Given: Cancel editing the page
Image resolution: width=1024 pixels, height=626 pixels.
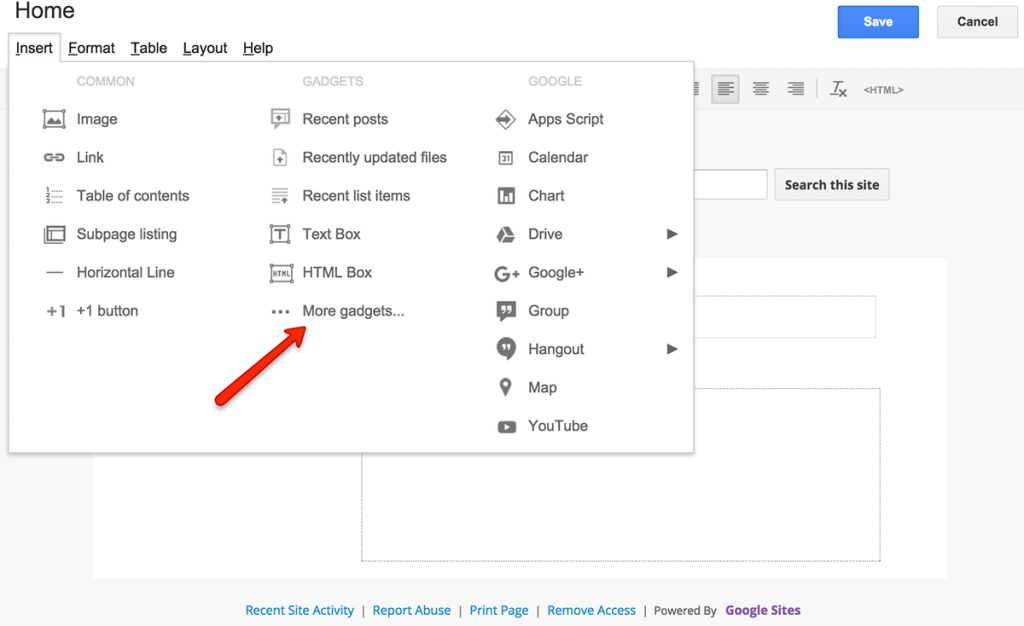Looking at the screenshot, I should pyautogui.click(x=977, y=22).
